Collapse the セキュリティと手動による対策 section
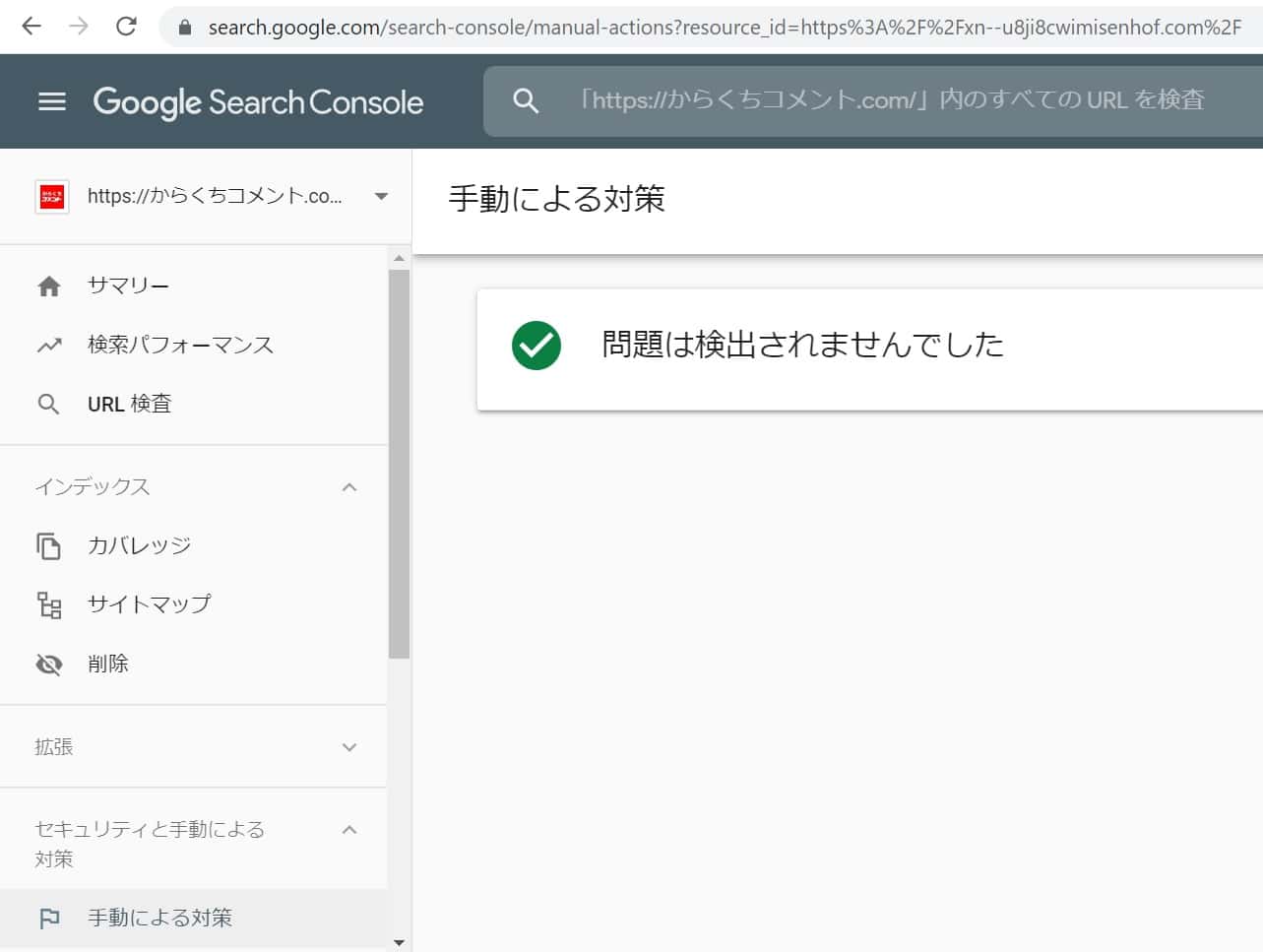 [x=348, y=830]
